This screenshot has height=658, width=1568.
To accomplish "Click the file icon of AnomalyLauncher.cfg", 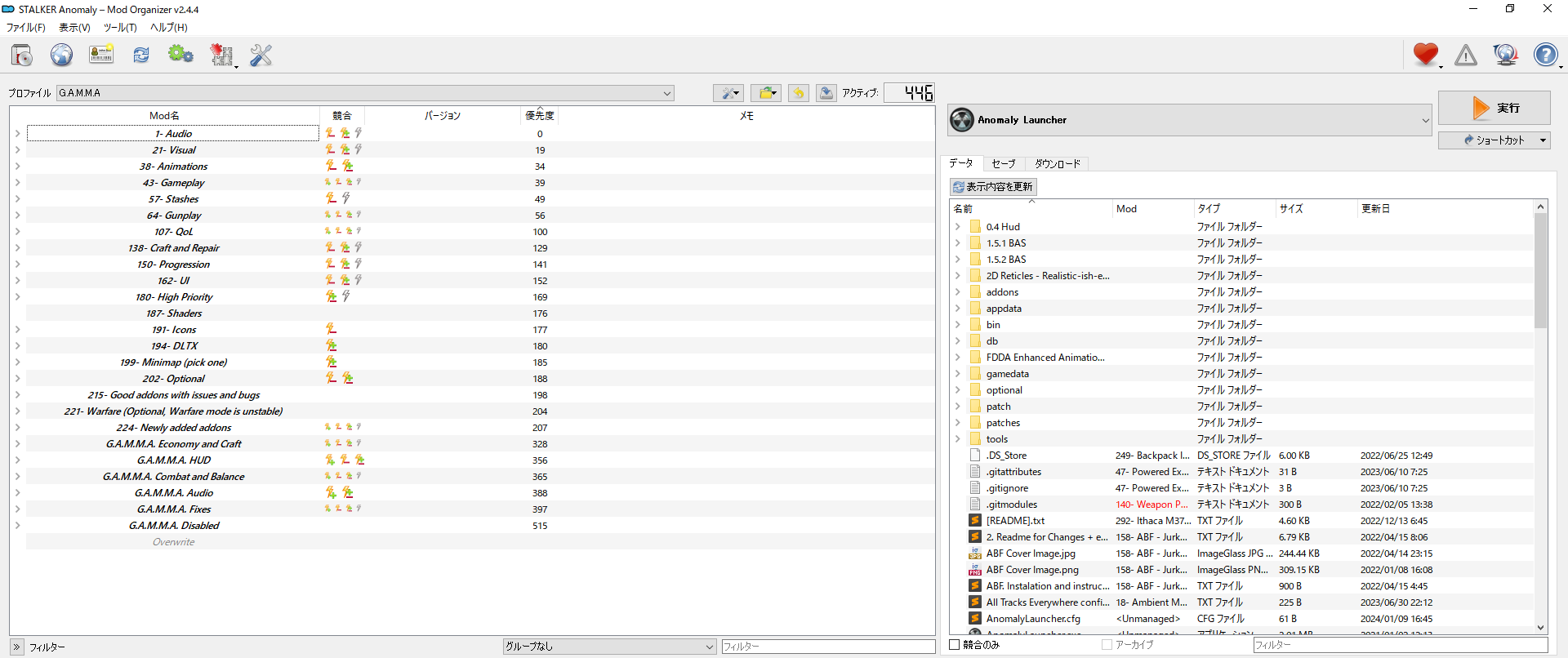I will click(x=975, y=619).
